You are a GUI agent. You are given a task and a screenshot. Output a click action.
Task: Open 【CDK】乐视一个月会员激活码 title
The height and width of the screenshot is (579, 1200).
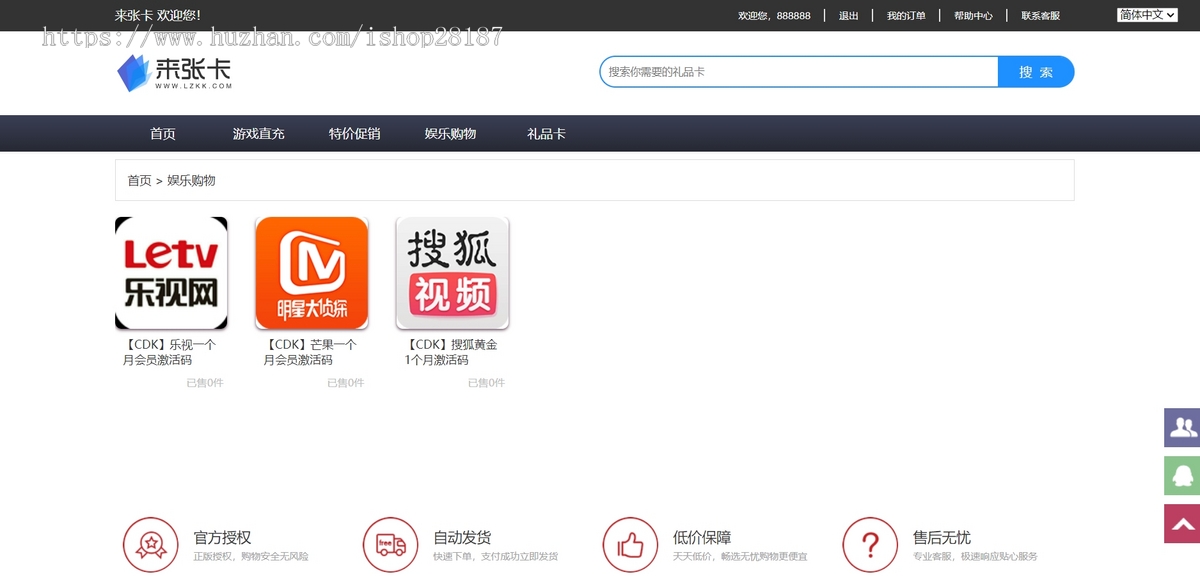[169, 352]
